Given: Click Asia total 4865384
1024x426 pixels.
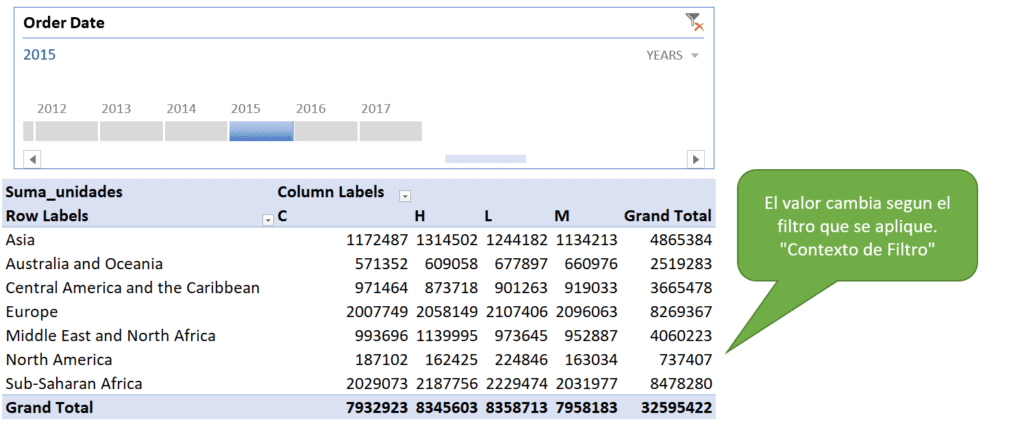Looking at the screenshot, I should click(x=680, y=240).
